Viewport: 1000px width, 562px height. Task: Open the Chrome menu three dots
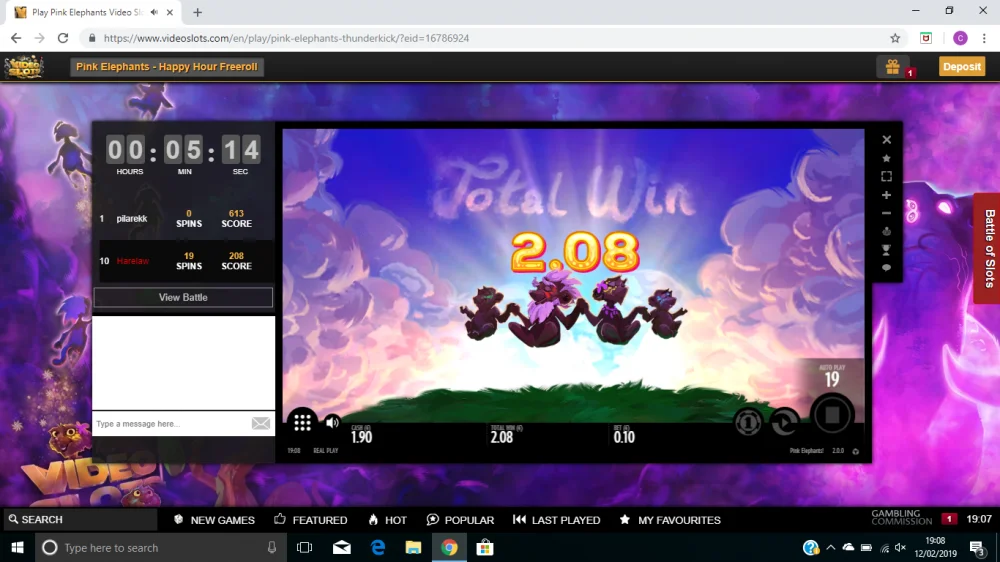click(984, 38)
